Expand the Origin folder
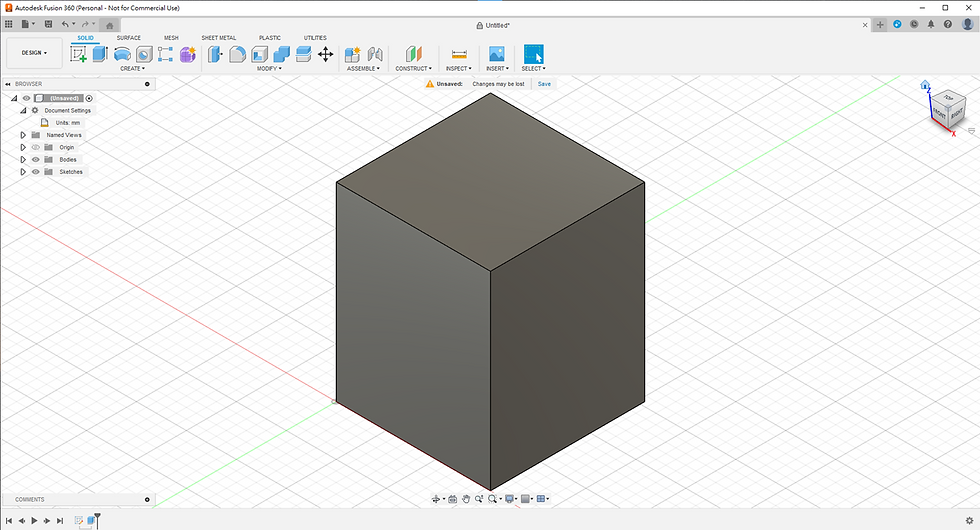Viewport: 980px width, 530px height. pyautogui.click(x=23, y=148)
